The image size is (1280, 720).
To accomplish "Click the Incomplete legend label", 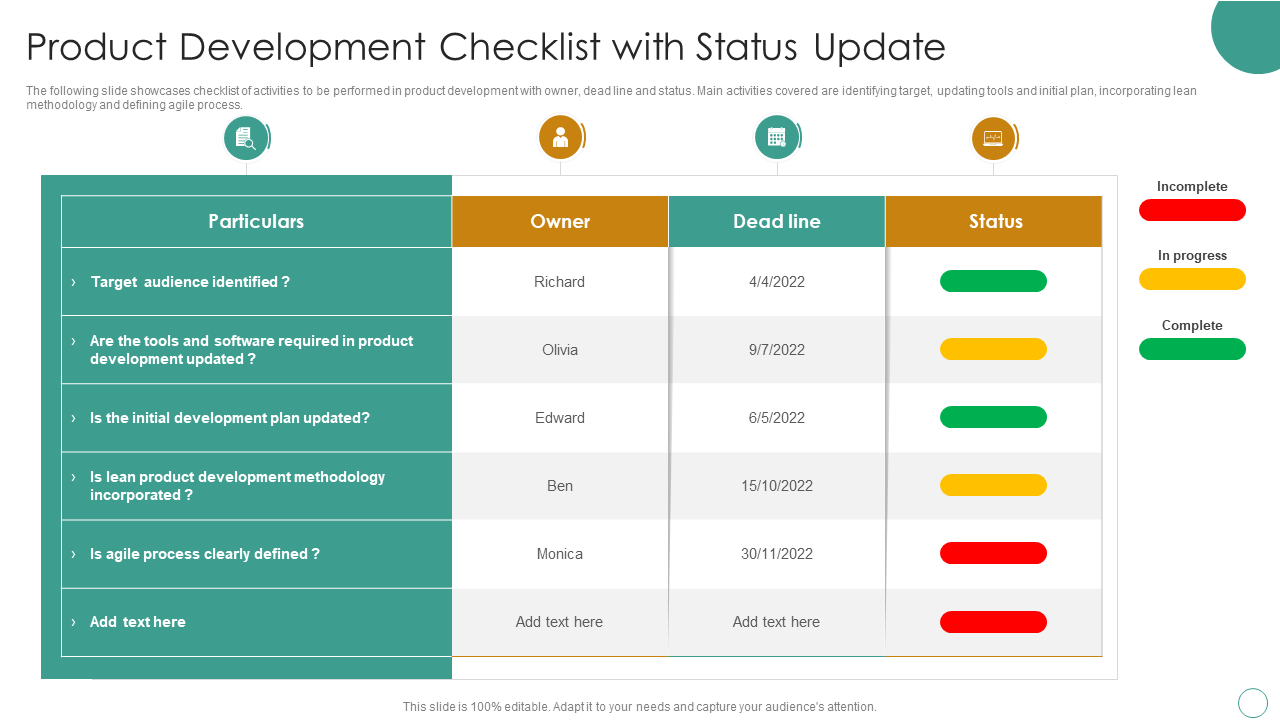I will [x=1192, y=187].
